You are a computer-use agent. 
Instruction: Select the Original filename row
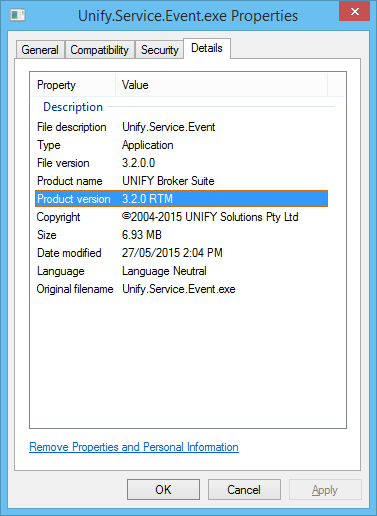tap(181, 289)
